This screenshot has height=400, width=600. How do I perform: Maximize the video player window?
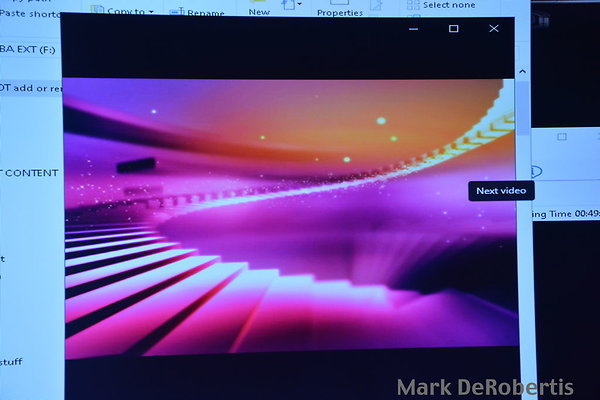453,29
